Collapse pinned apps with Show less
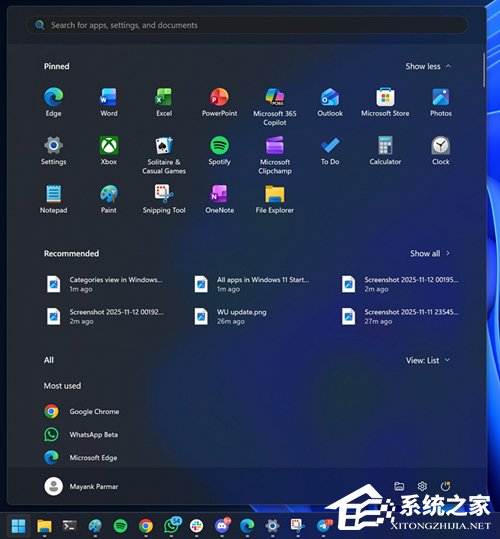Viewport: 500px width, 539px height. [428, 66]
